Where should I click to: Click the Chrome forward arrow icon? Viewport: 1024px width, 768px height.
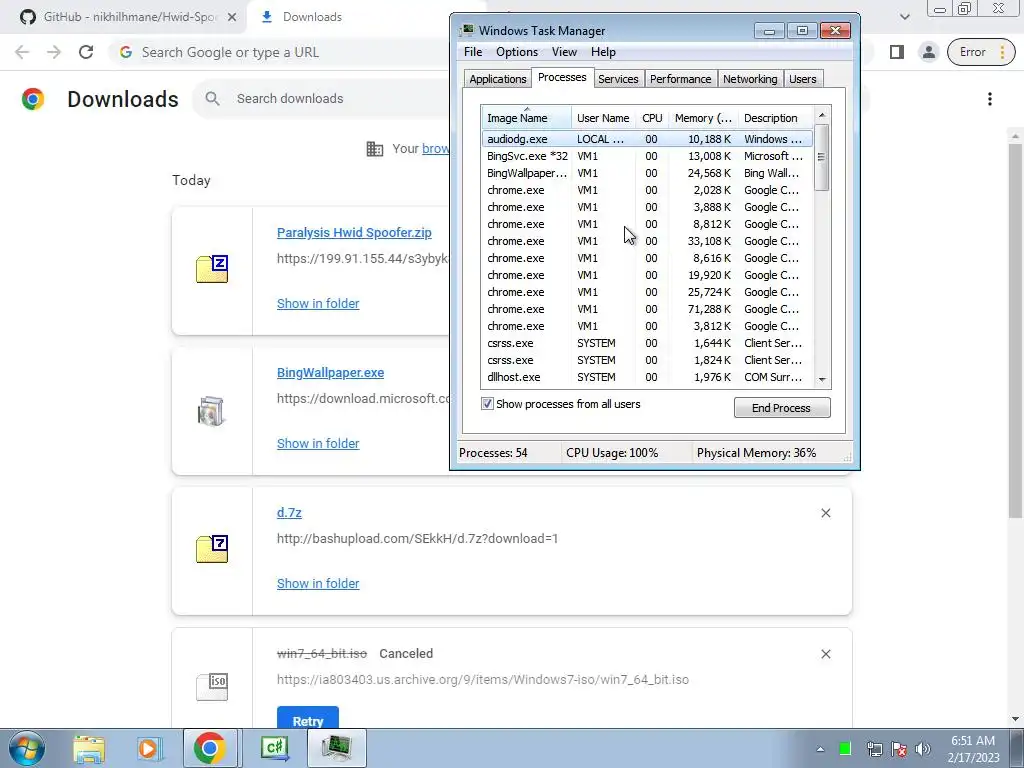pyautogui.click(x=54, y=52)
